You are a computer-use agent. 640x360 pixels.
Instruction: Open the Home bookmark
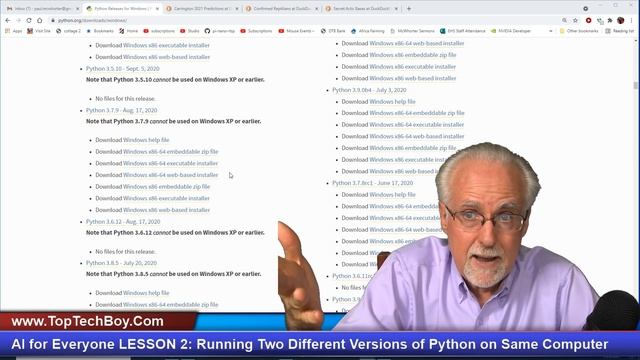[129, 31]
